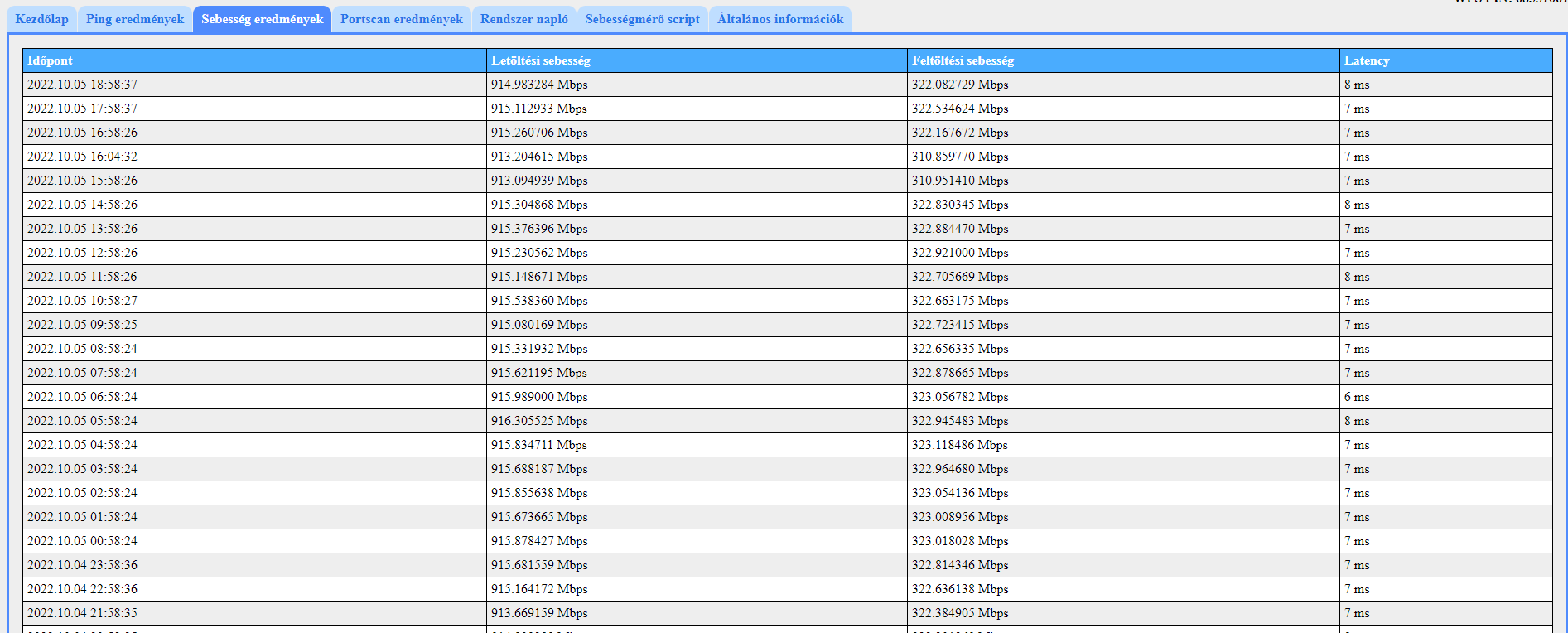Click download value 916.305525 Mbps
Screen dimensions: 1568x633
(539, 421)
